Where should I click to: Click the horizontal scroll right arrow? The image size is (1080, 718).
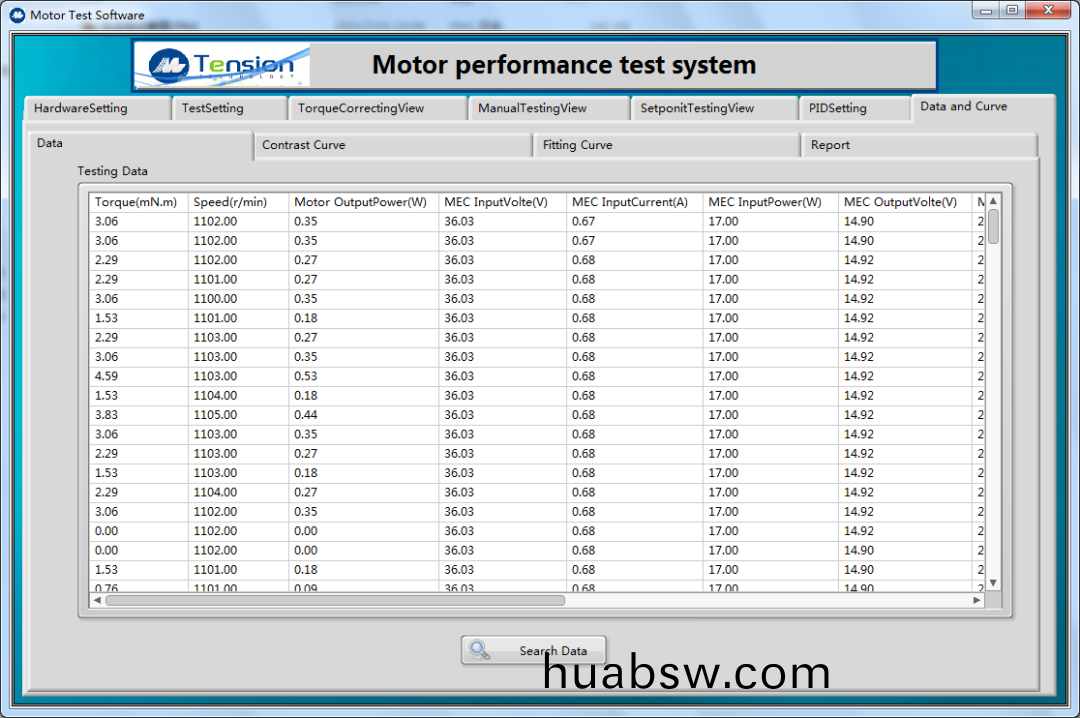977,601
